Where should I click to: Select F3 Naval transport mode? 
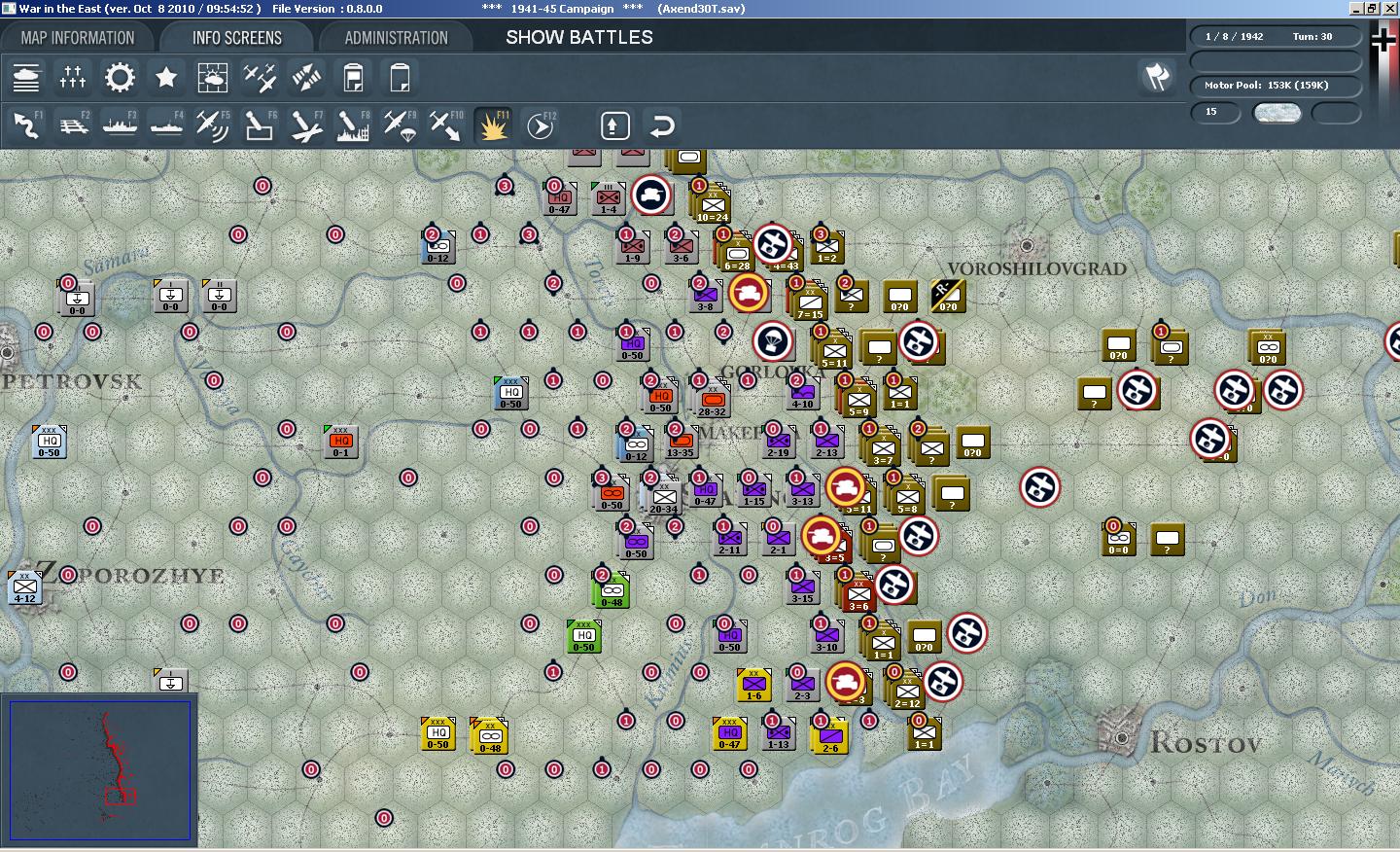tap(120, 125)
